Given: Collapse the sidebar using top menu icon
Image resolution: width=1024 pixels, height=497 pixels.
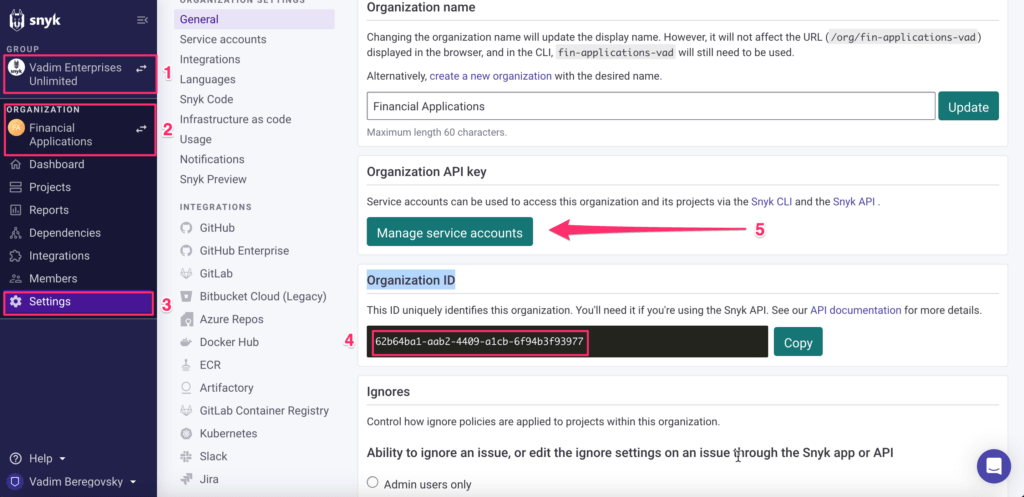Looking at the screenshot, I should point(142,20).
